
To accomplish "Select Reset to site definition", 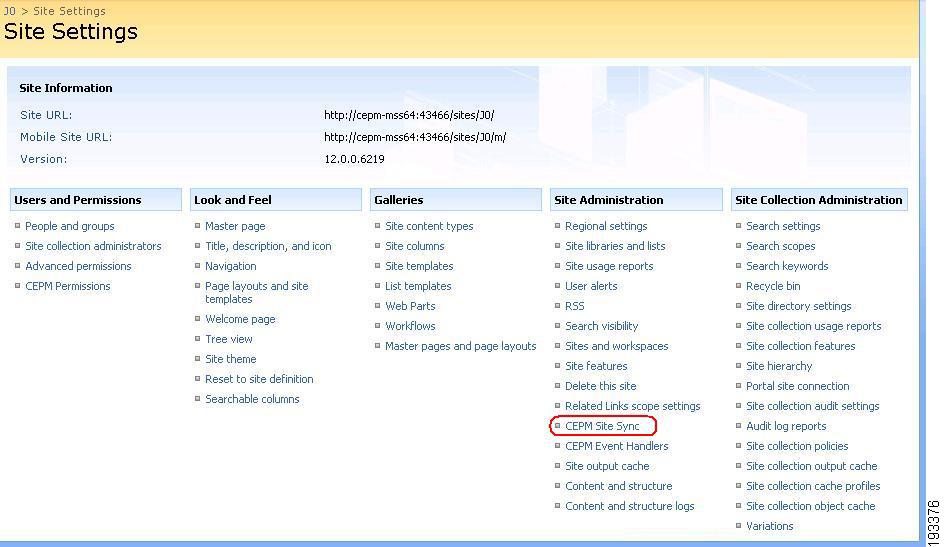I will 259,379.
